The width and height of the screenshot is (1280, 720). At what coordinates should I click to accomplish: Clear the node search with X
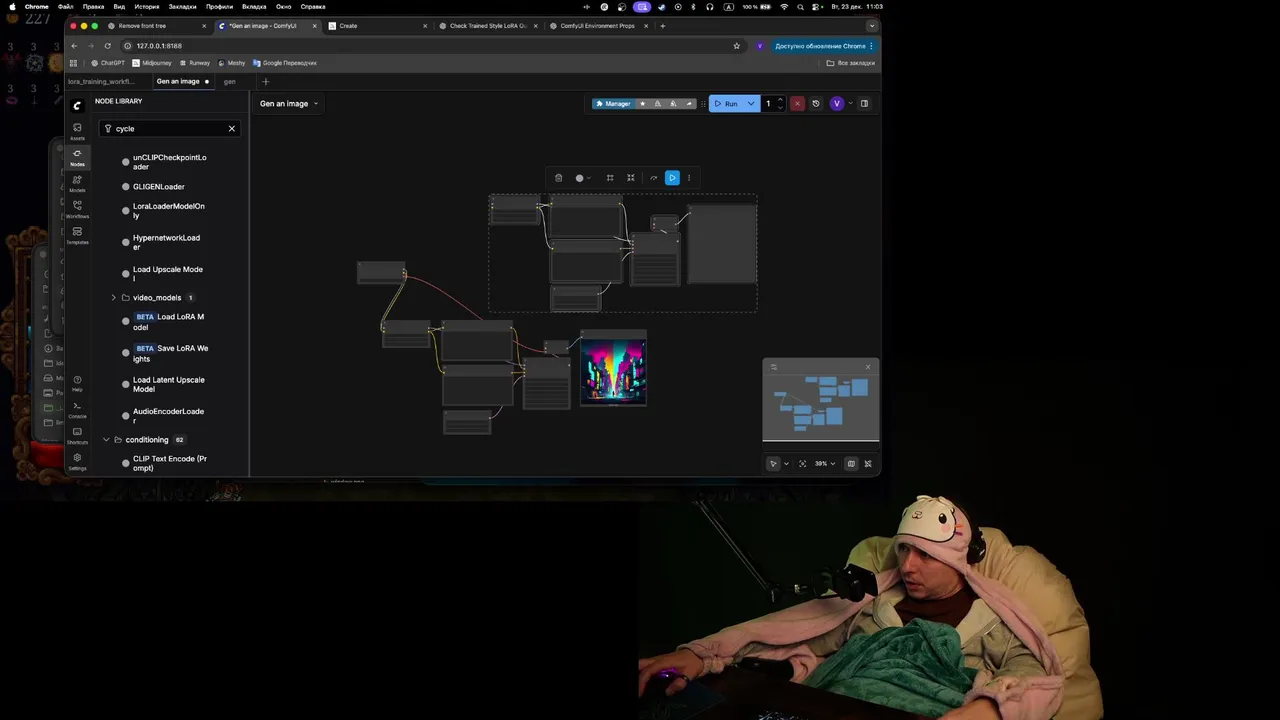231,128
